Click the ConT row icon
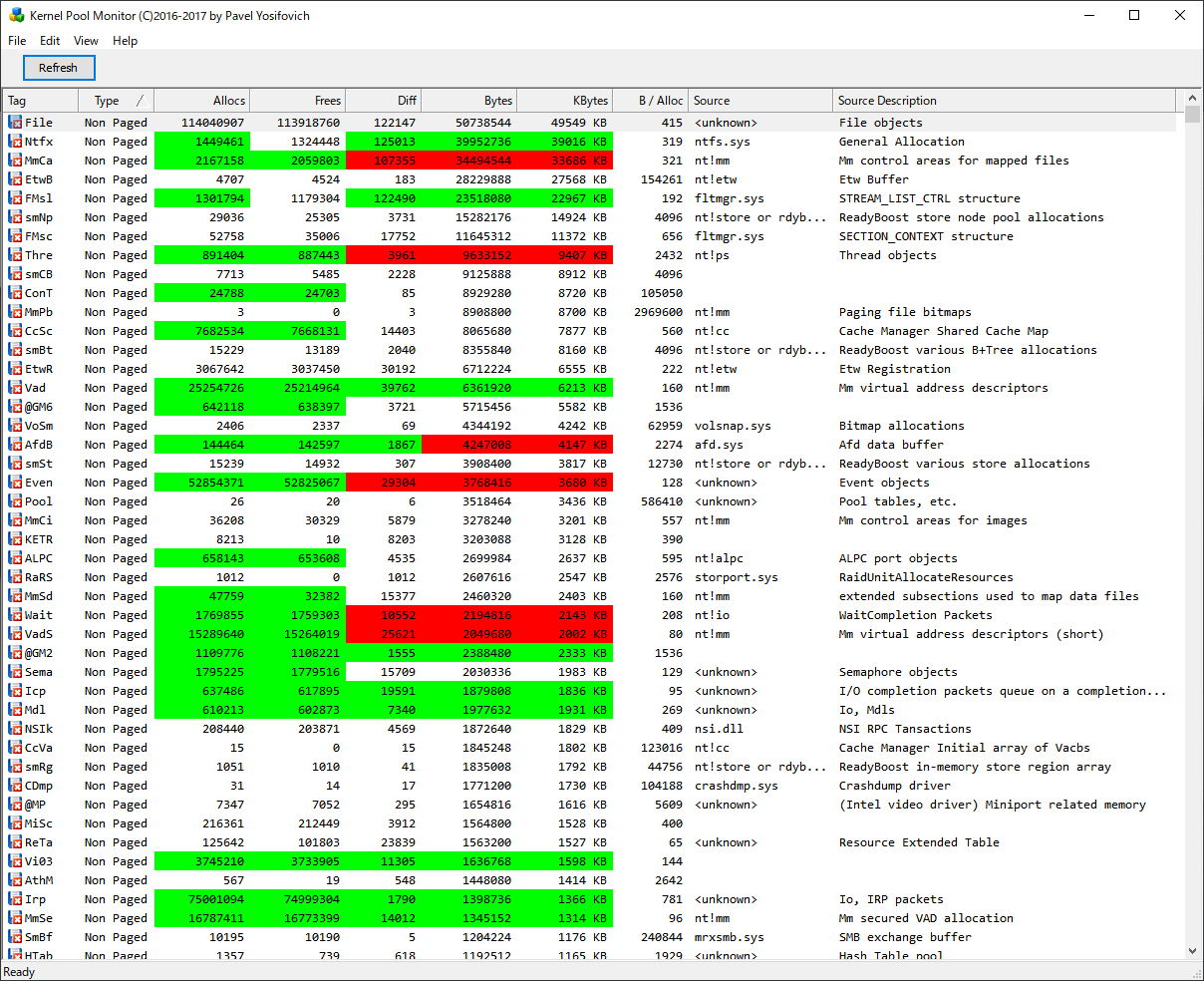Screen dimensions: 1204x981 coord(15,293)
